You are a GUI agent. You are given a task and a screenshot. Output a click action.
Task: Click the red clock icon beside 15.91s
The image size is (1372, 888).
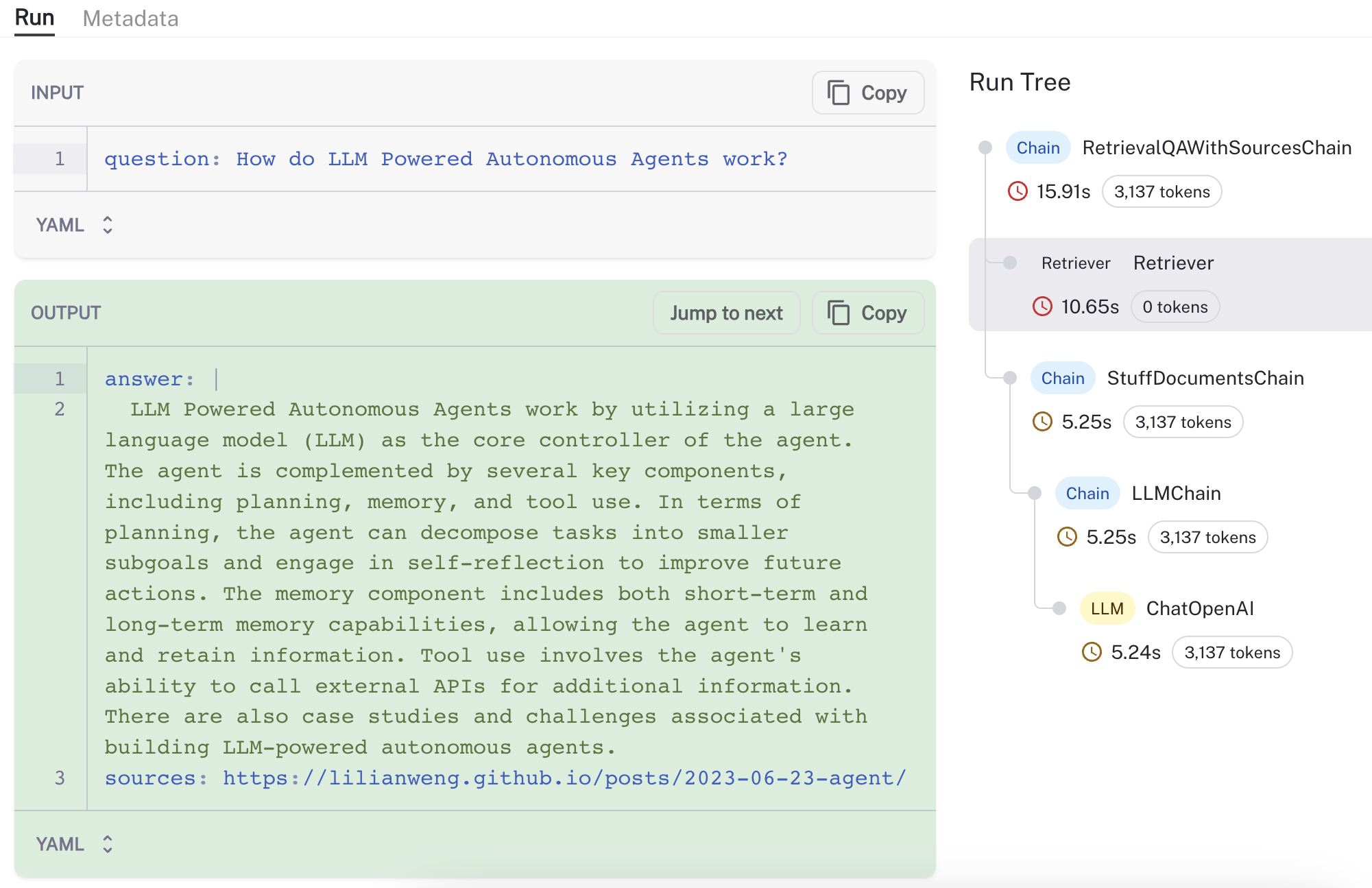tap(1018, 191)
